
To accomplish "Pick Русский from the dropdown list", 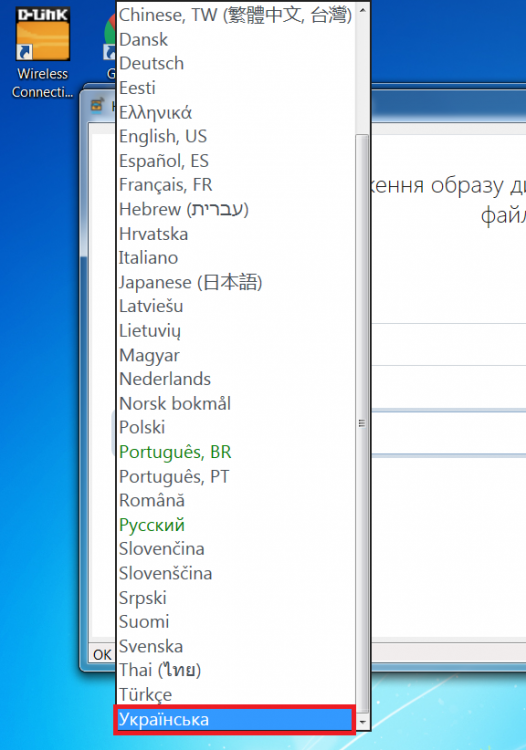I will click(236, 525).
